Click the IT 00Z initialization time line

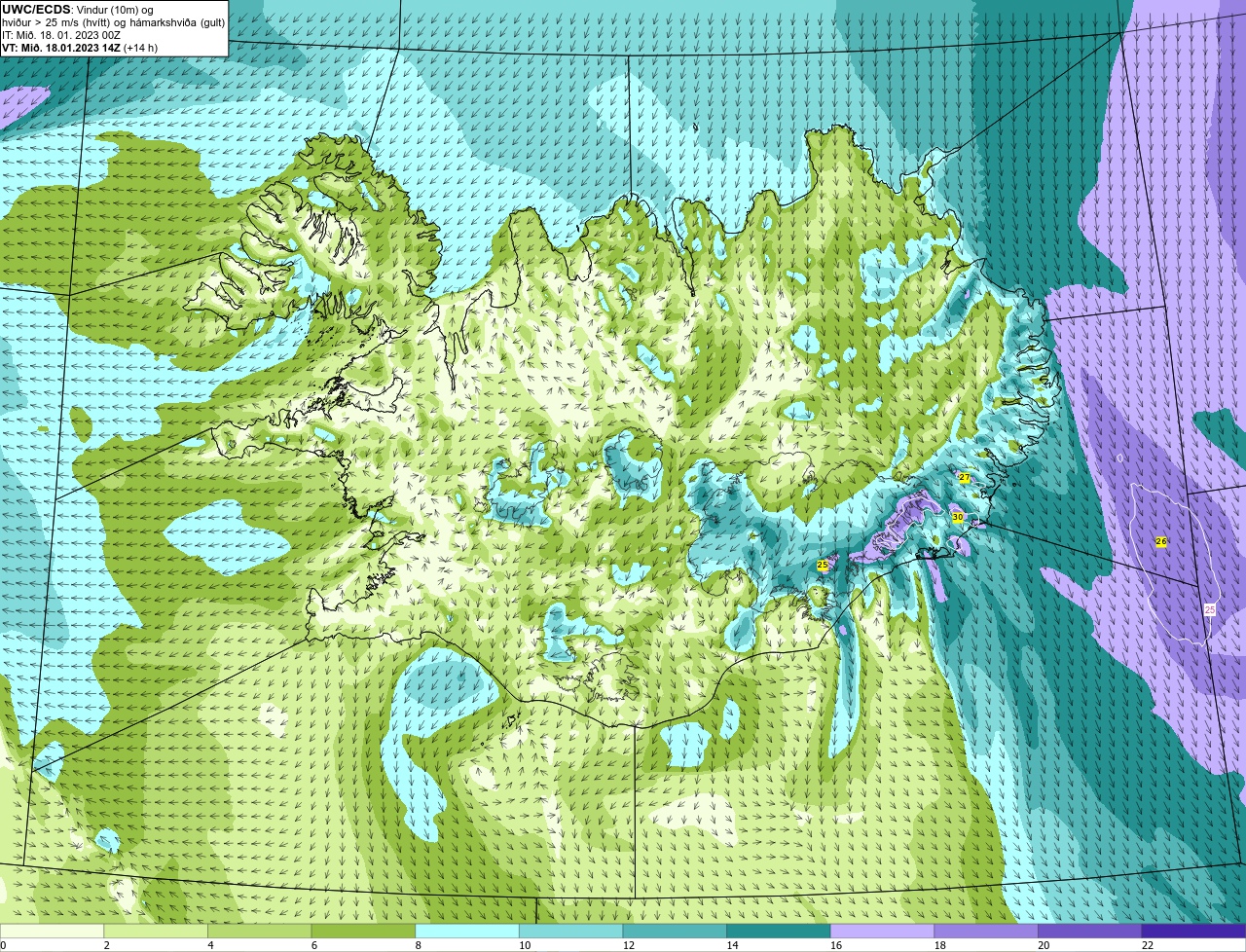pyautogui.click(x=61, y=35)
